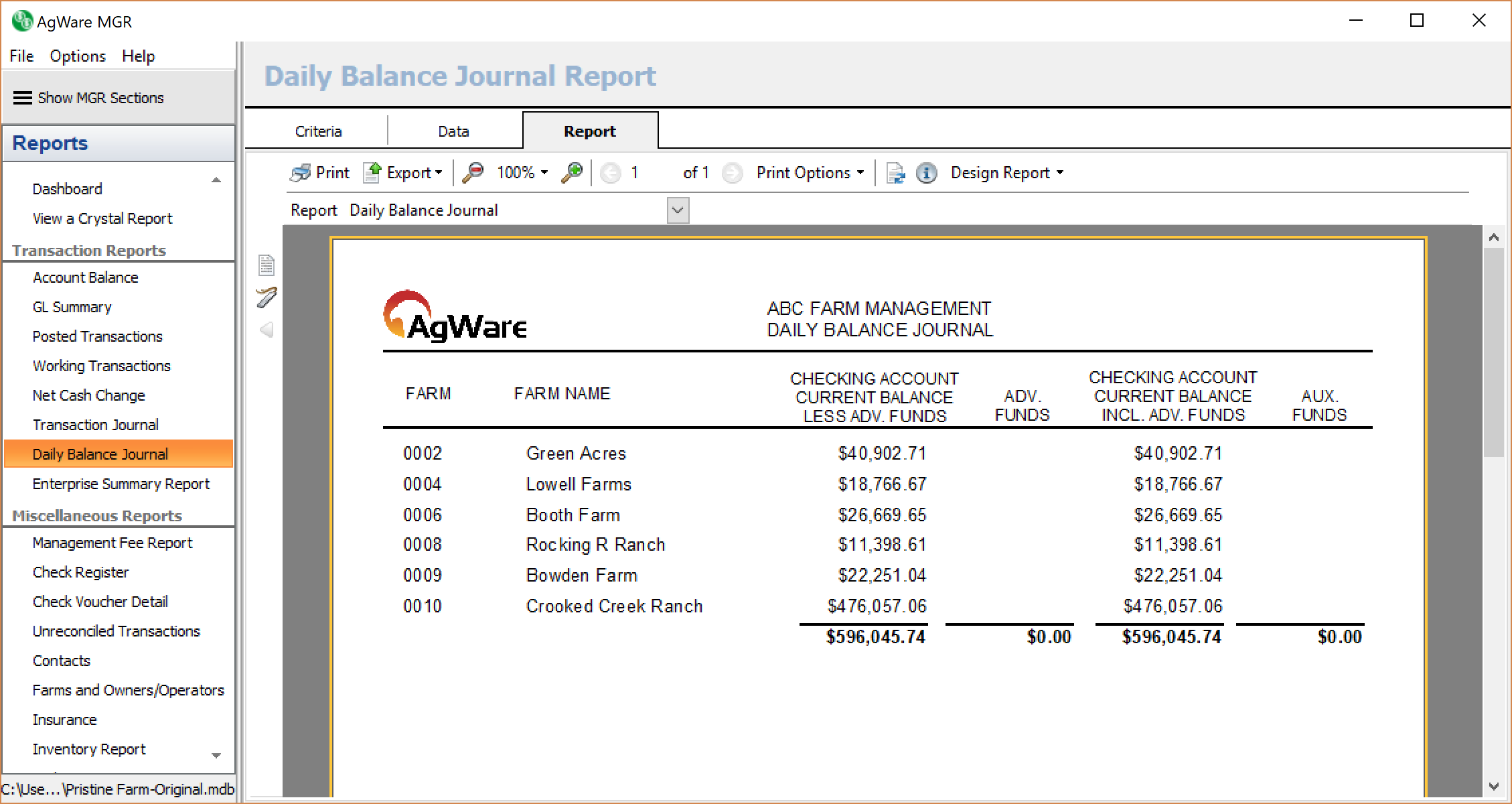The image size is (1512, 804).
Task: Click the document page icon in left strip
Action: [267, 265]
